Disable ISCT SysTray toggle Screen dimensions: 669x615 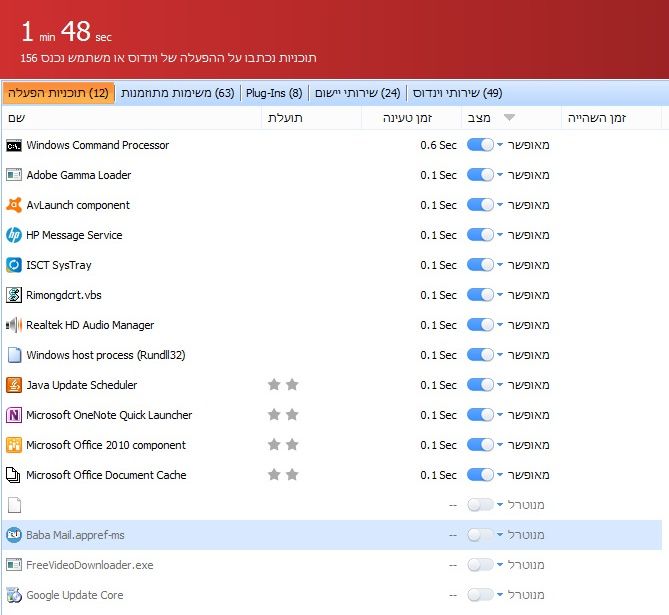(x=480, y=265)
